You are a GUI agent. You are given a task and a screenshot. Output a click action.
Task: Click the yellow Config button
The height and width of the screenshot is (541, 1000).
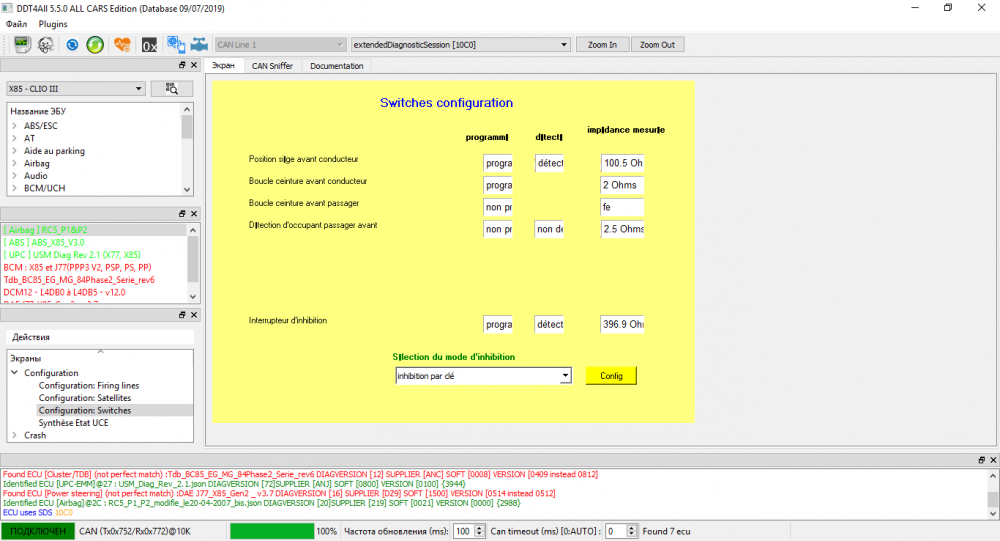[x=611, y=376]
